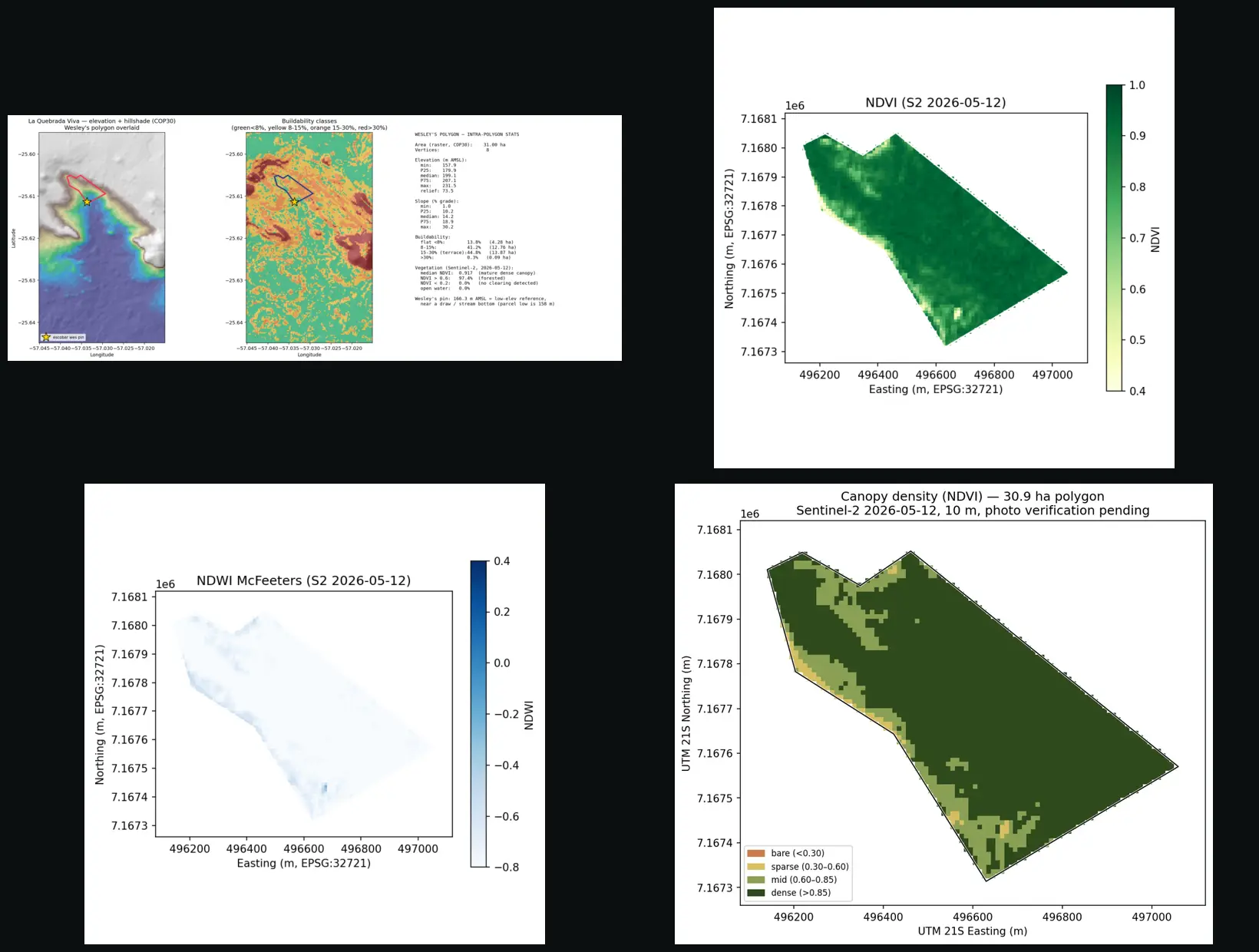
Task: Click the 'Wesley's polygon overlaid' subtitle
Action: (102, 128)
